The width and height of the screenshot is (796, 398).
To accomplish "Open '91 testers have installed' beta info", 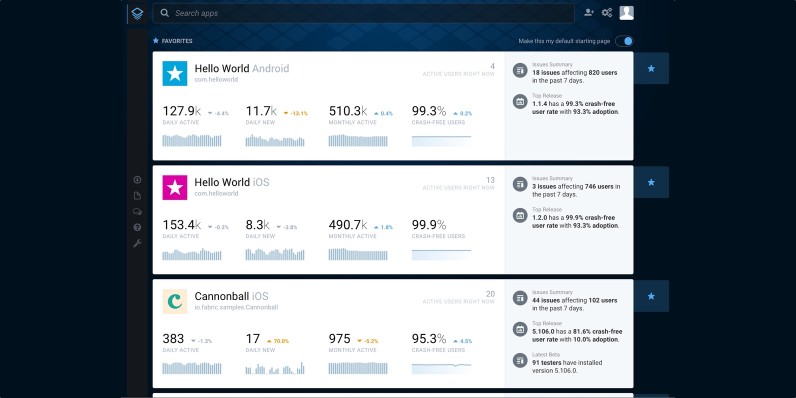I will pos(567,367).
